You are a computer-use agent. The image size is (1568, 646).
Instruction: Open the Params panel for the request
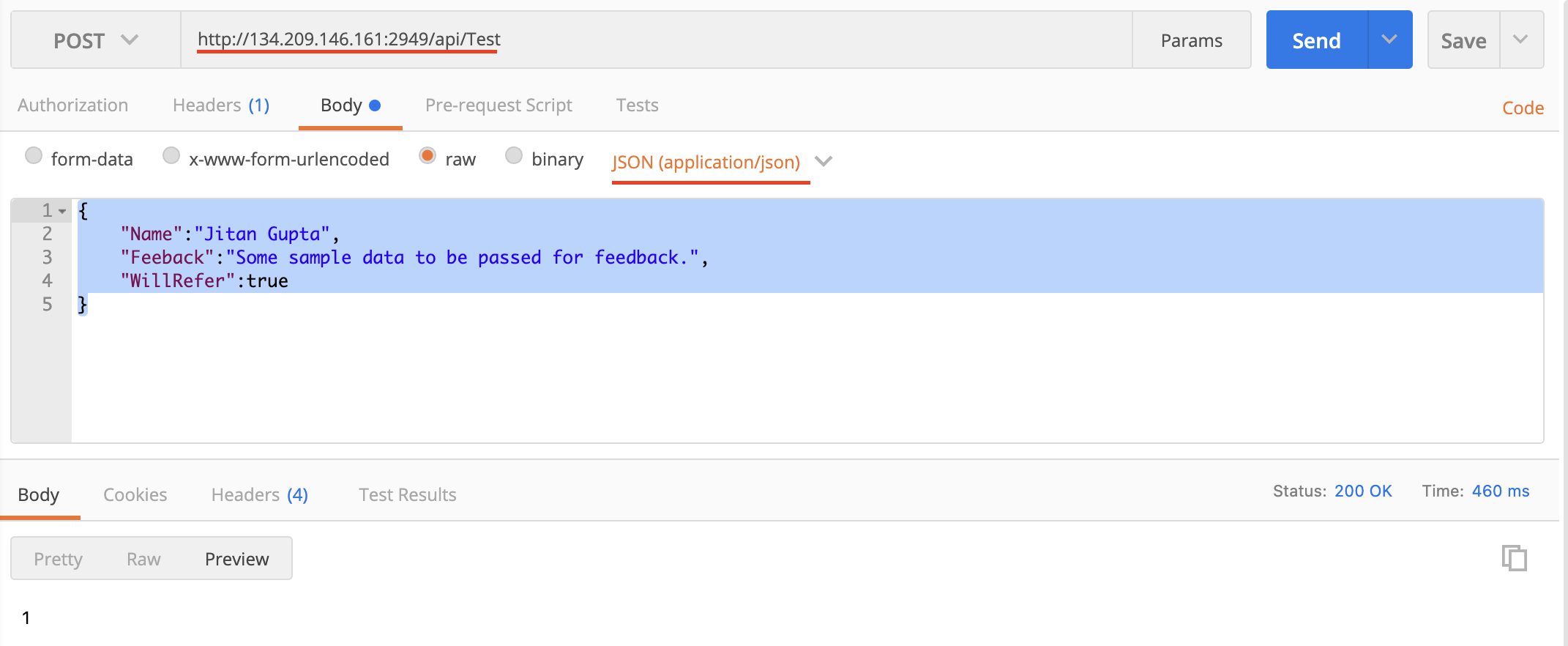pos(1190,40)
